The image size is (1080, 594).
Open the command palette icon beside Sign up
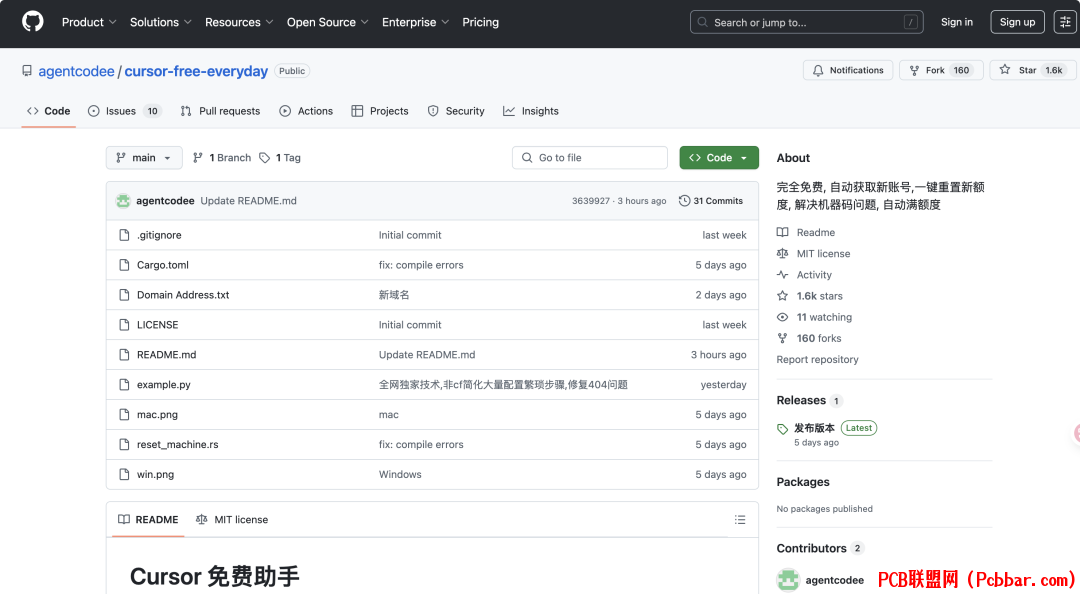click(x=1065, y=22)
